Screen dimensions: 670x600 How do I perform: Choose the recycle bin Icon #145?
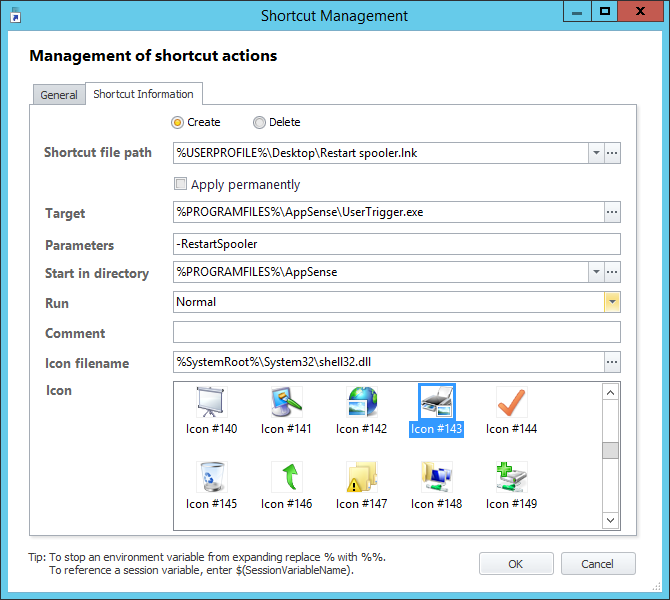click(211, 478)
